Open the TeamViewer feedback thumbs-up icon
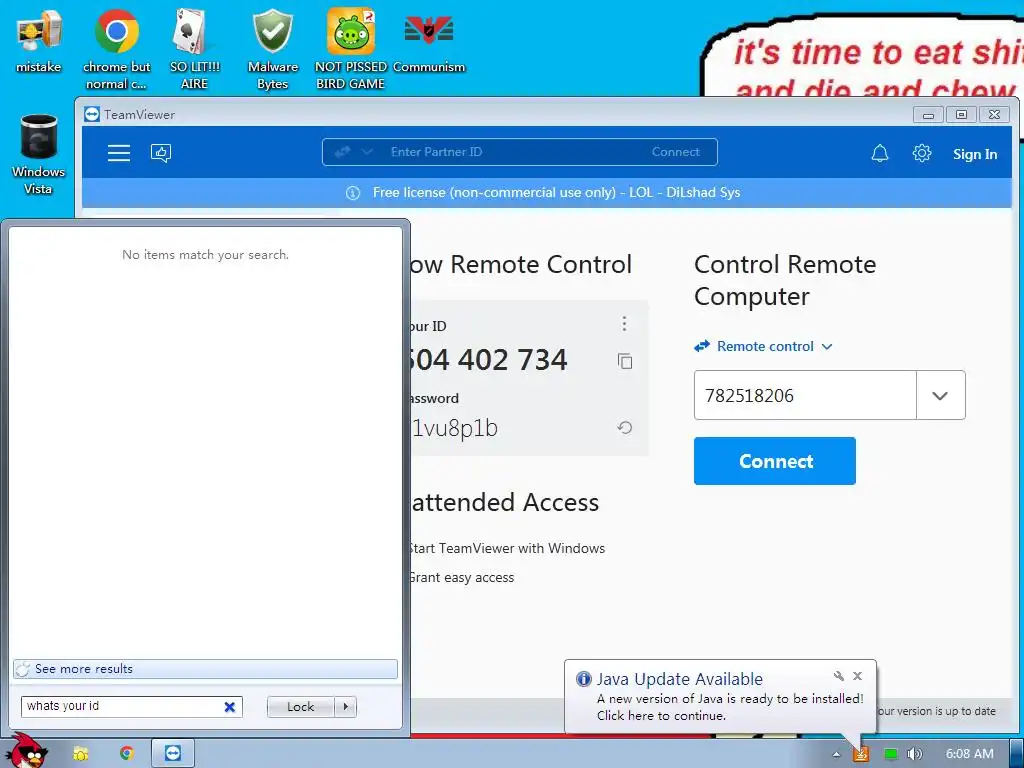The height and width of the screenshot is (768, 1024). 161,153
